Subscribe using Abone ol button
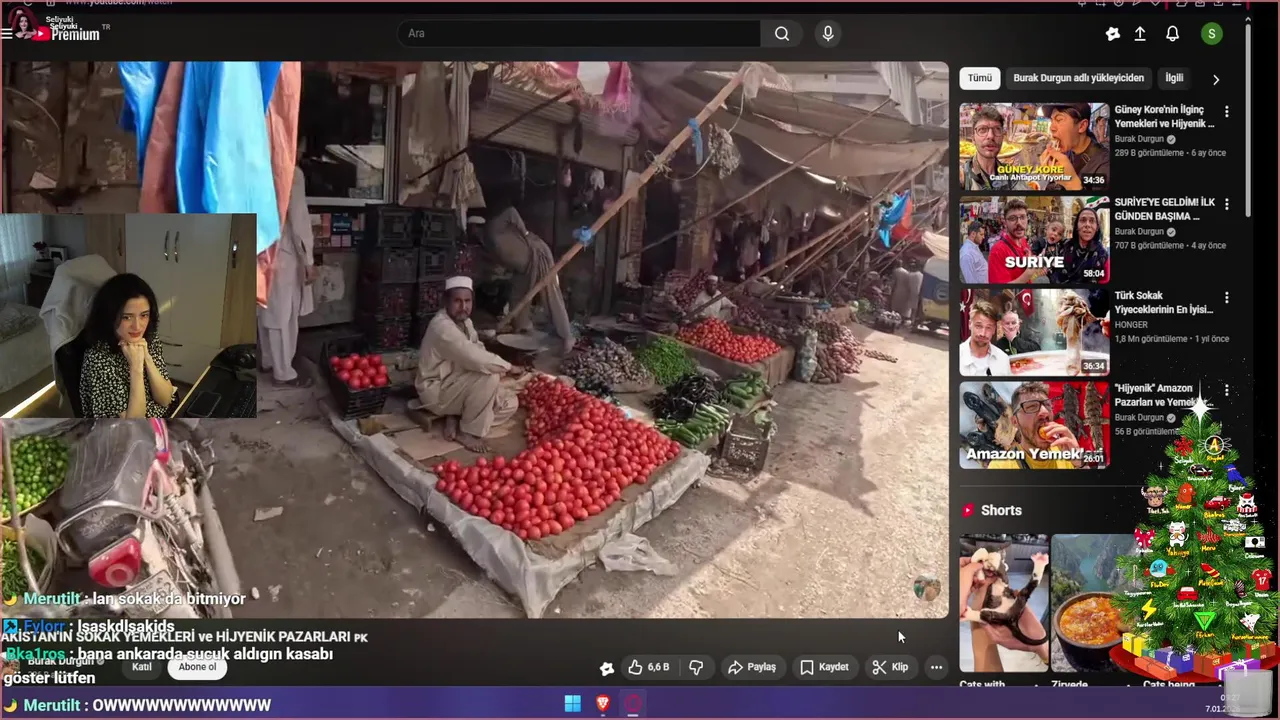1280x720 pixels. click(x=197, y=667)
